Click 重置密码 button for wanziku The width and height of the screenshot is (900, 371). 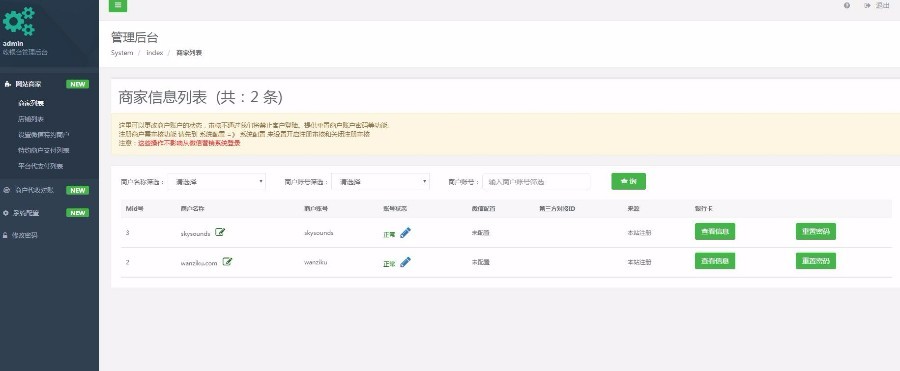pyautogui.click(x=816, y=261)
